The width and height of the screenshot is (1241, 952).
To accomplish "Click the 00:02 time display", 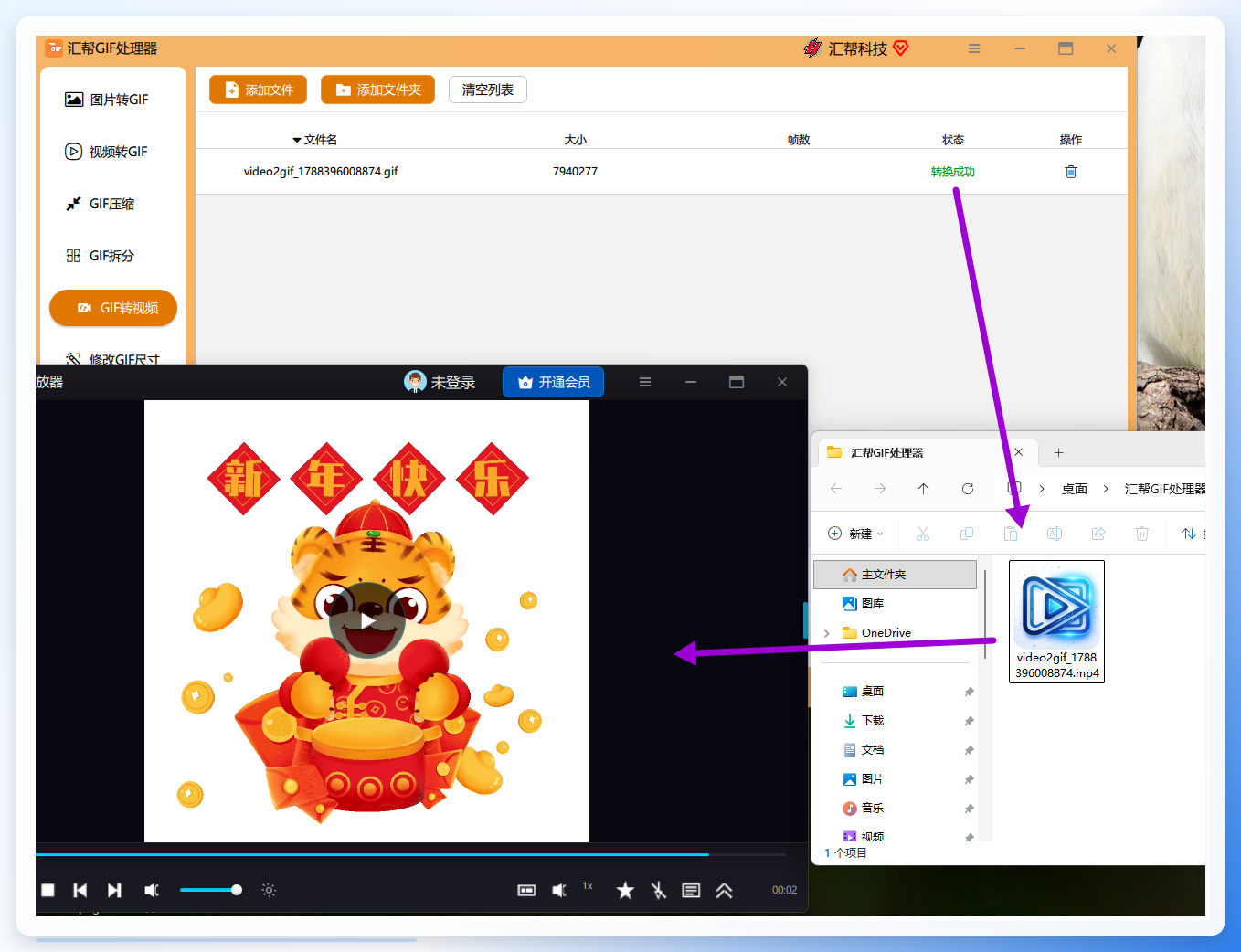I will (x=784, y=890).
